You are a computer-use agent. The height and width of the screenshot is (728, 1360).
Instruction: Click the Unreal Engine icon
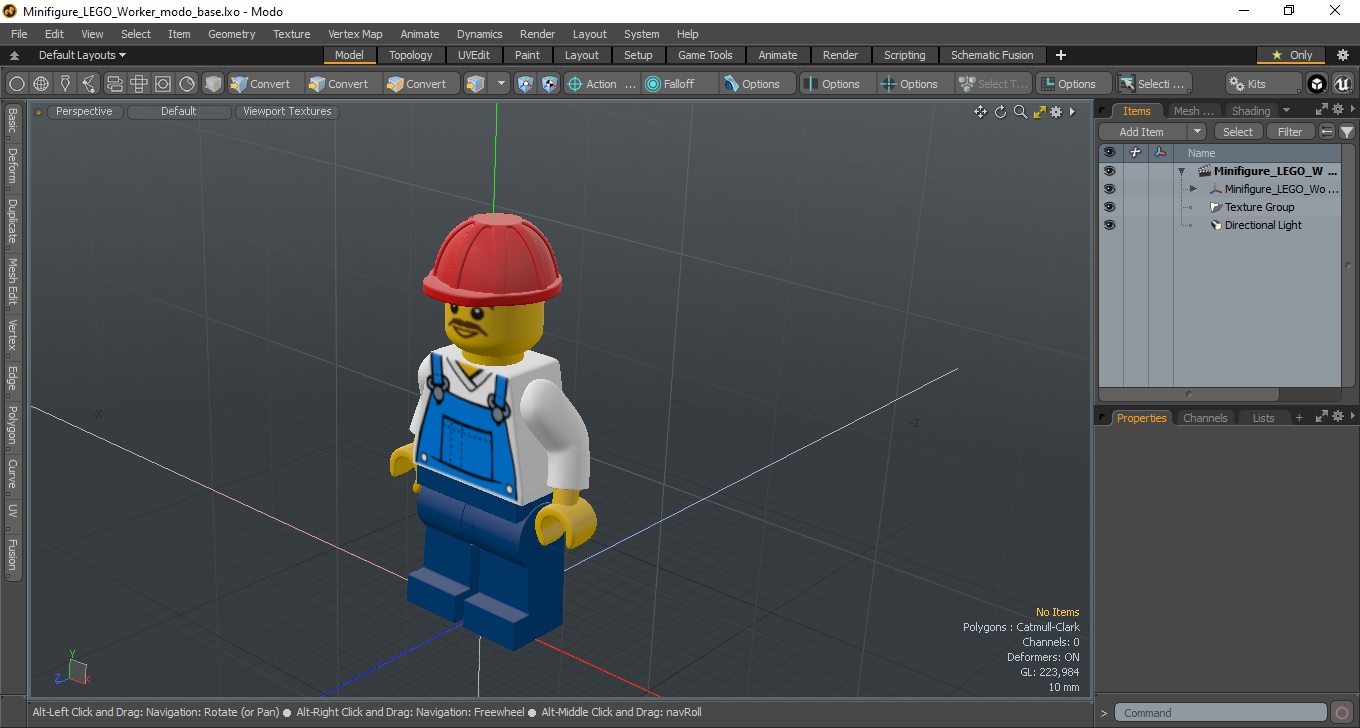[x=1342, y=84]
